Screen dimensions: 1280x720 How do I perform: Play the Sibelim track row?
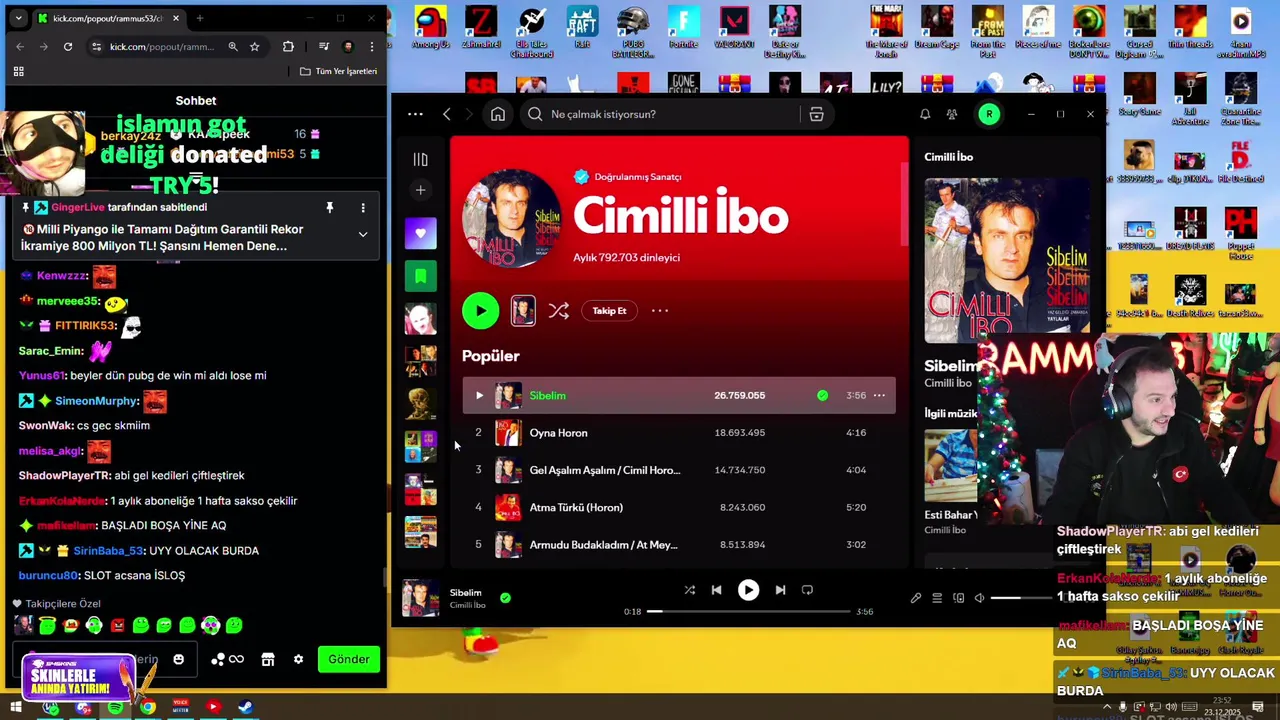479,395
